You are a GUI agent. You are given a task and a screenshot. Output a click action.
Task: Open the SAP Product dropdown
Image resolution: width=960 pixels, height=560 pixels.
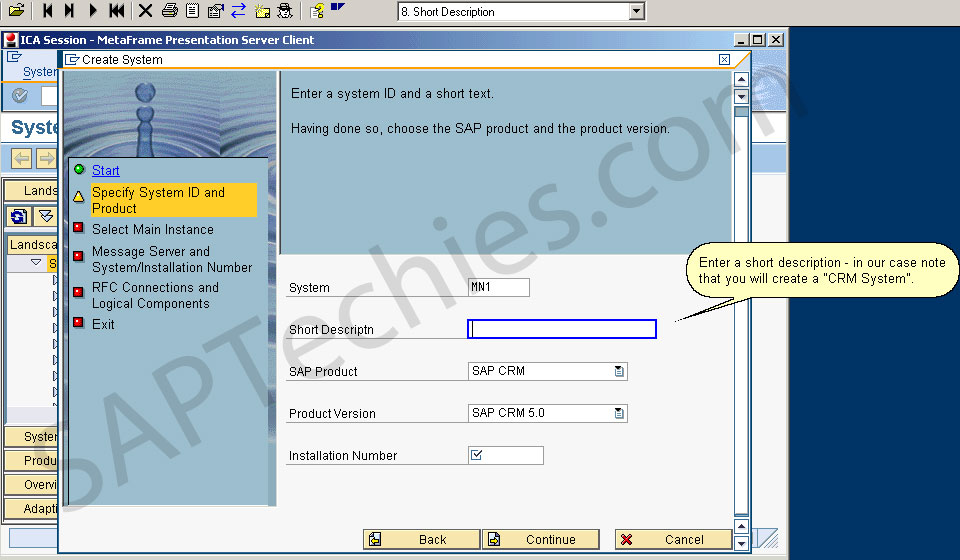click(547, 371)
